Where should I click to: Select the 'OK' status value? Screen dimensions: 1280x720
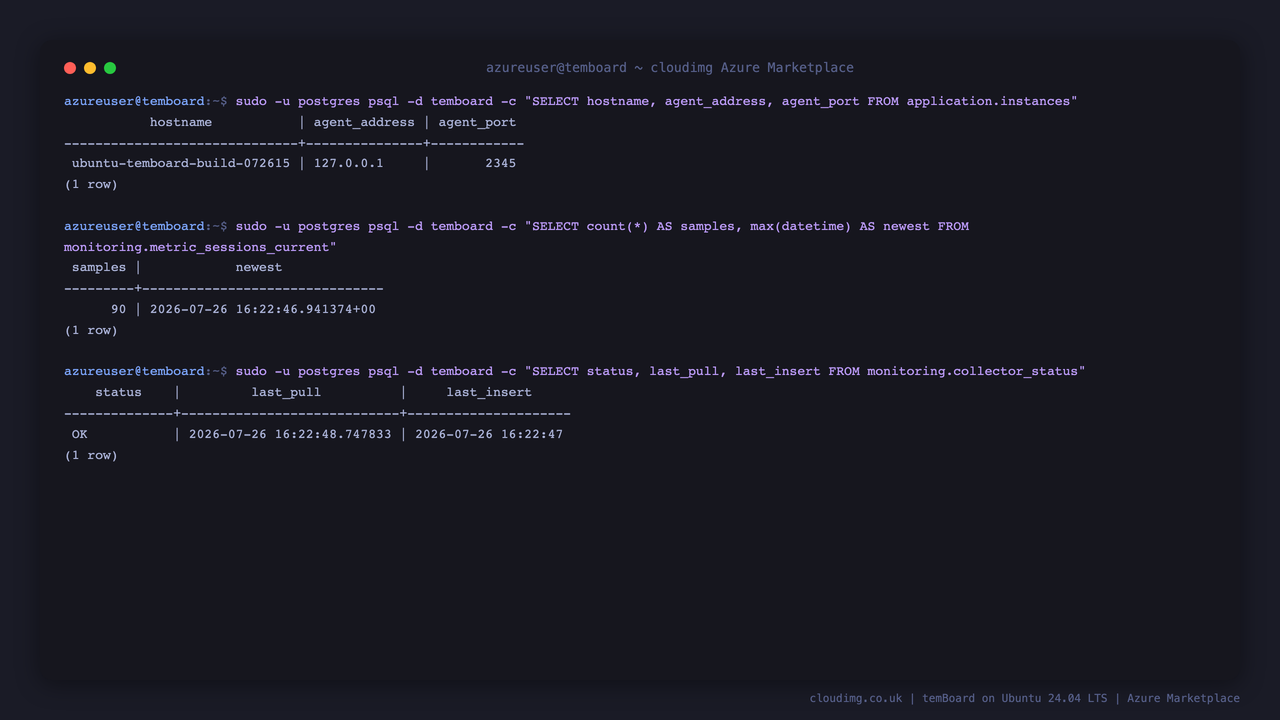pyautogui.click(x=80, y=434)
